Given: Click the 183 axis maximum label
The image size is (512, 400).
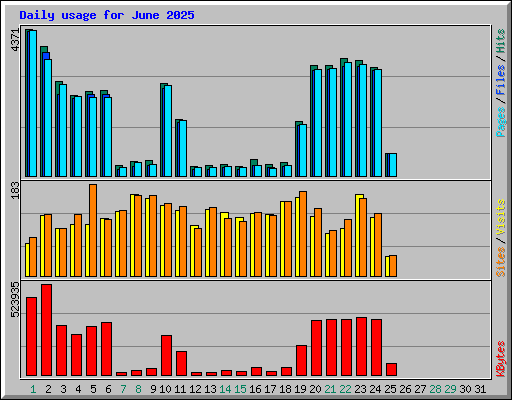Looking at the screenshot, I should [x=16, y=191].
